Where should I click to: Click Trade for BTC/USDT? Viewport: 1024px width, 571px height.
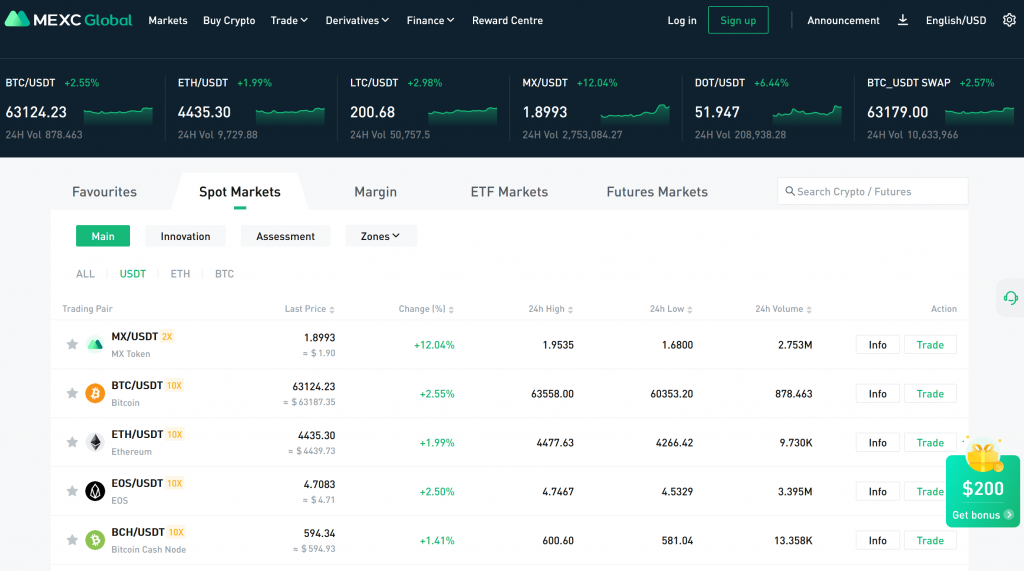[930, 393]
